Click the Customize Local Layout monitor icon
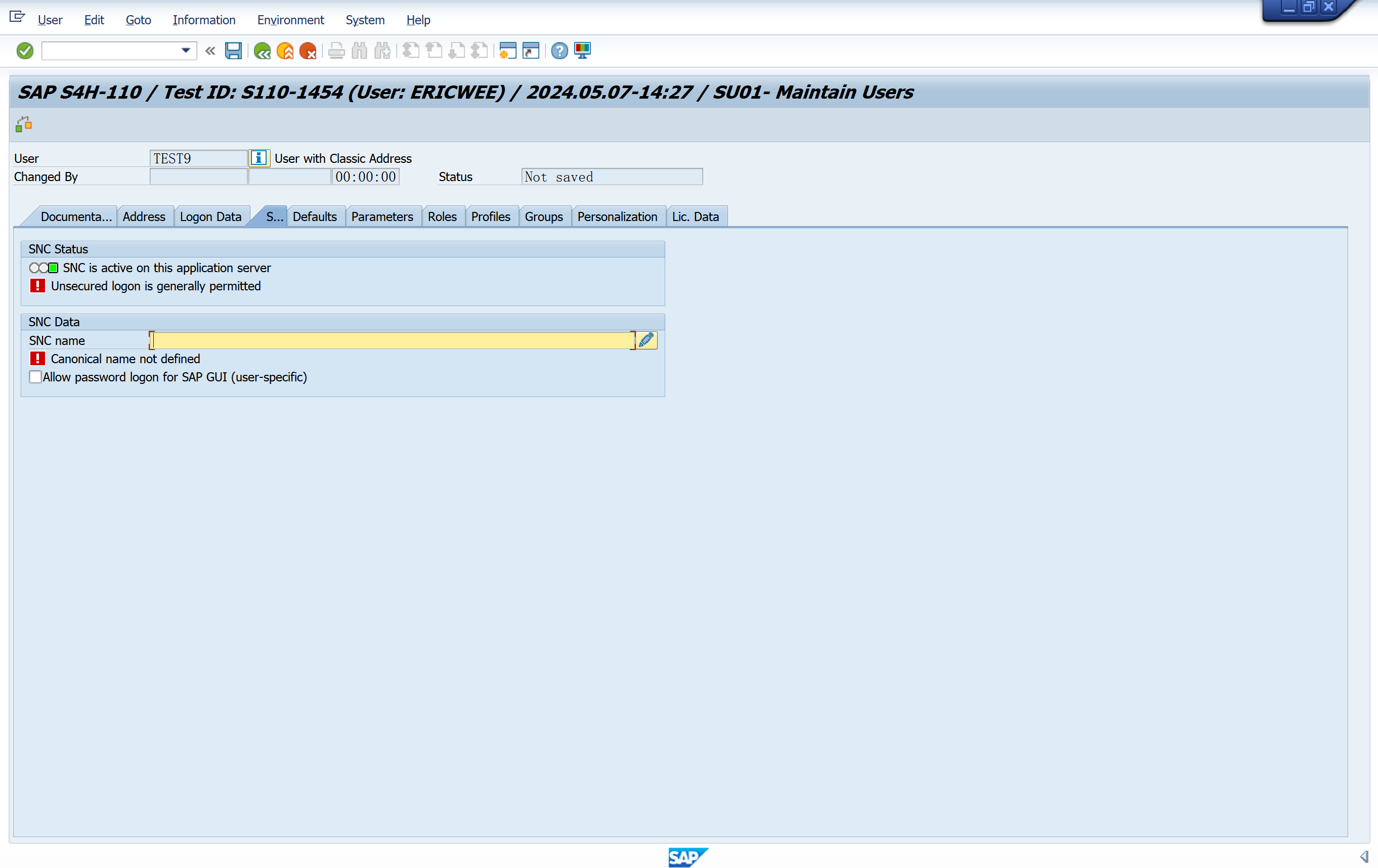 click(x=582, y=51)
